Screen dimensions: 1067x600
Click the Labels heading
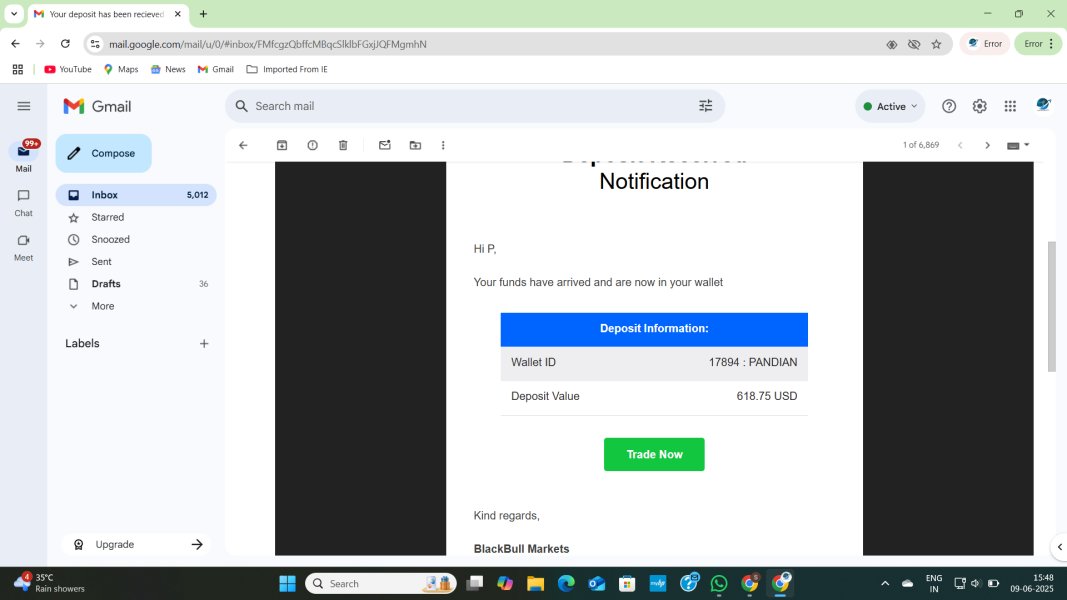(82, 344)
